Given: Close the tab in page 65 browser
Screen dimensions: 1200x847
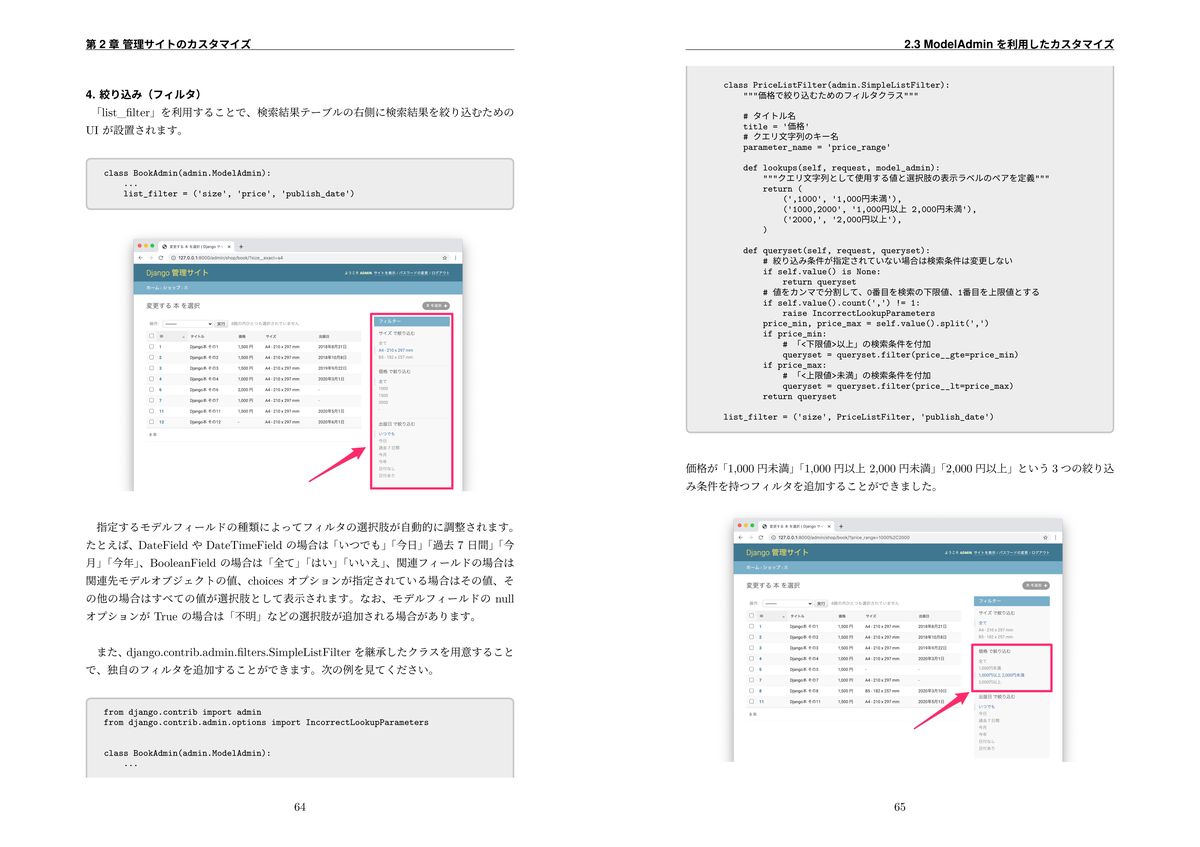Looking at the screenshot, I should [830, 527].
